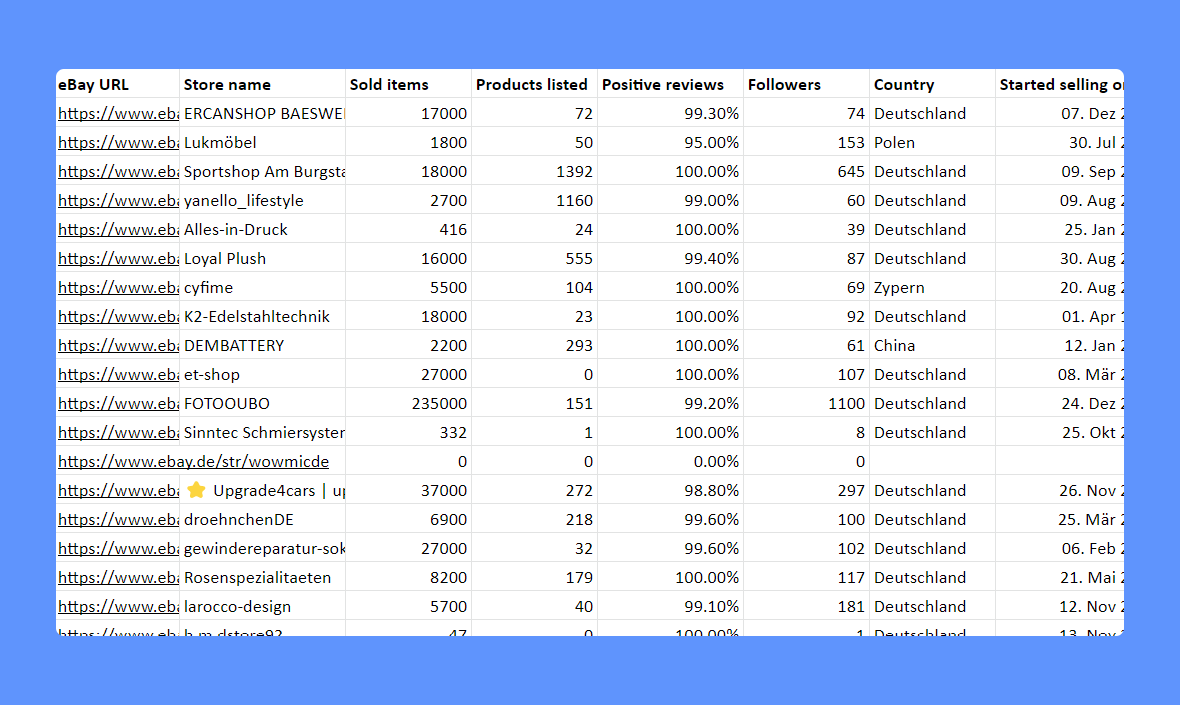Click the Followers column header

784,85
